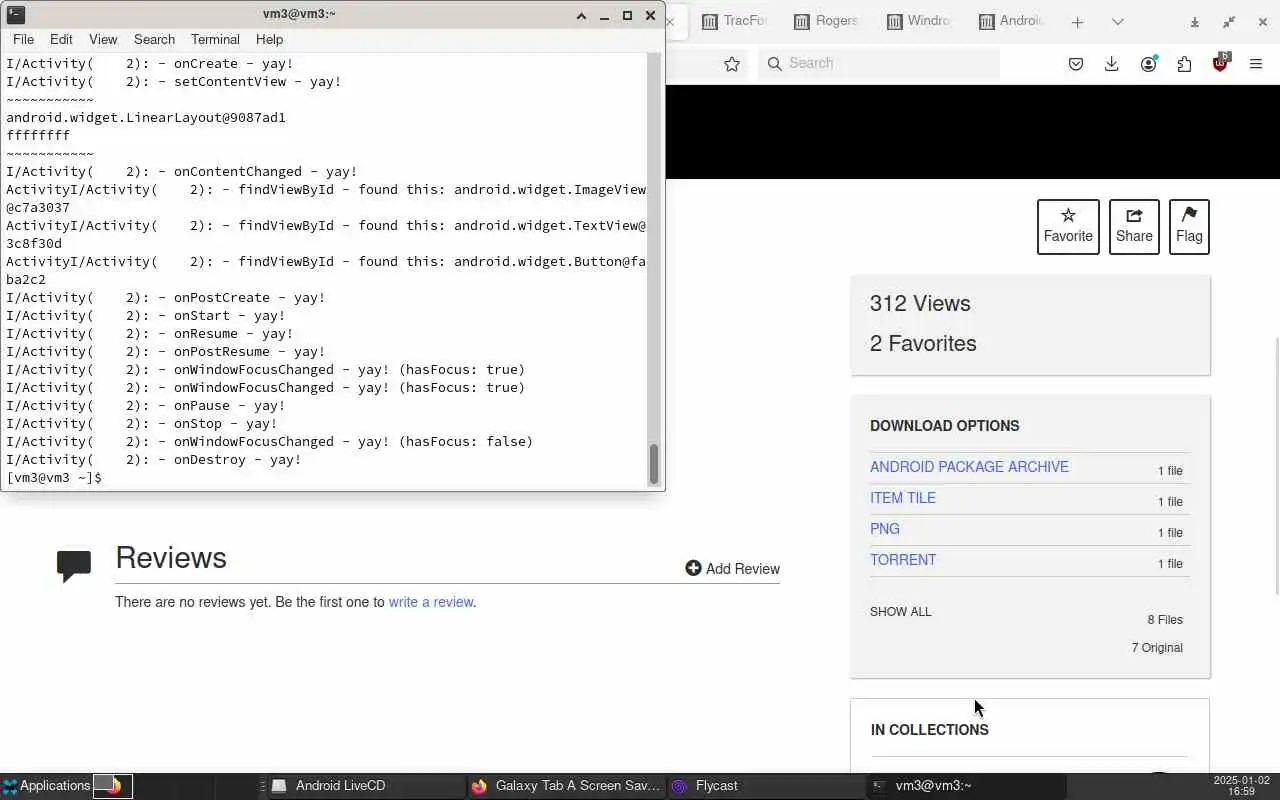Click the 312 Views text
The width and height of the screenshot is (1280, 800).
[x=920, y=304]
